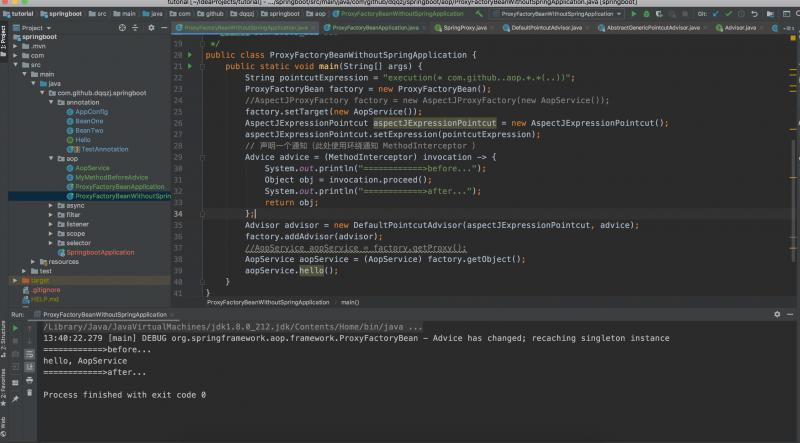
Task: Switch to AbstractGenericPointcutAdvisor.java tab
Action: point(653,28)
